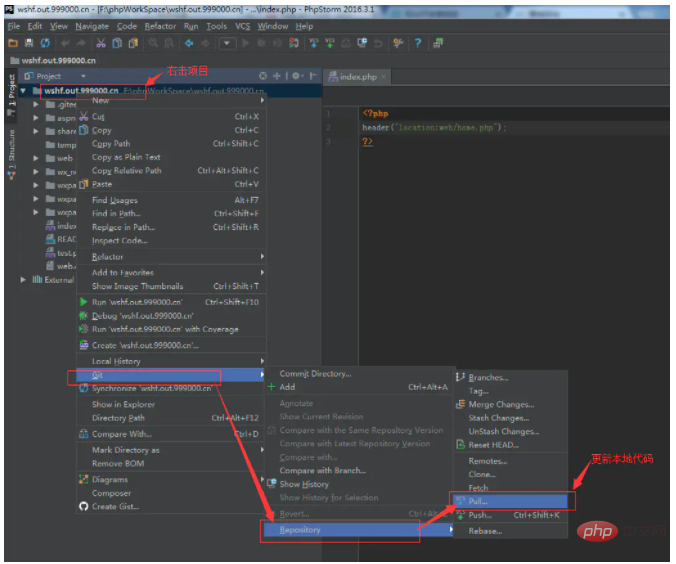Collapse the wshf.out.999000.cn project root
Viewport: 676px width, 564px height.
pyautogui.click(x=22, y=91)
